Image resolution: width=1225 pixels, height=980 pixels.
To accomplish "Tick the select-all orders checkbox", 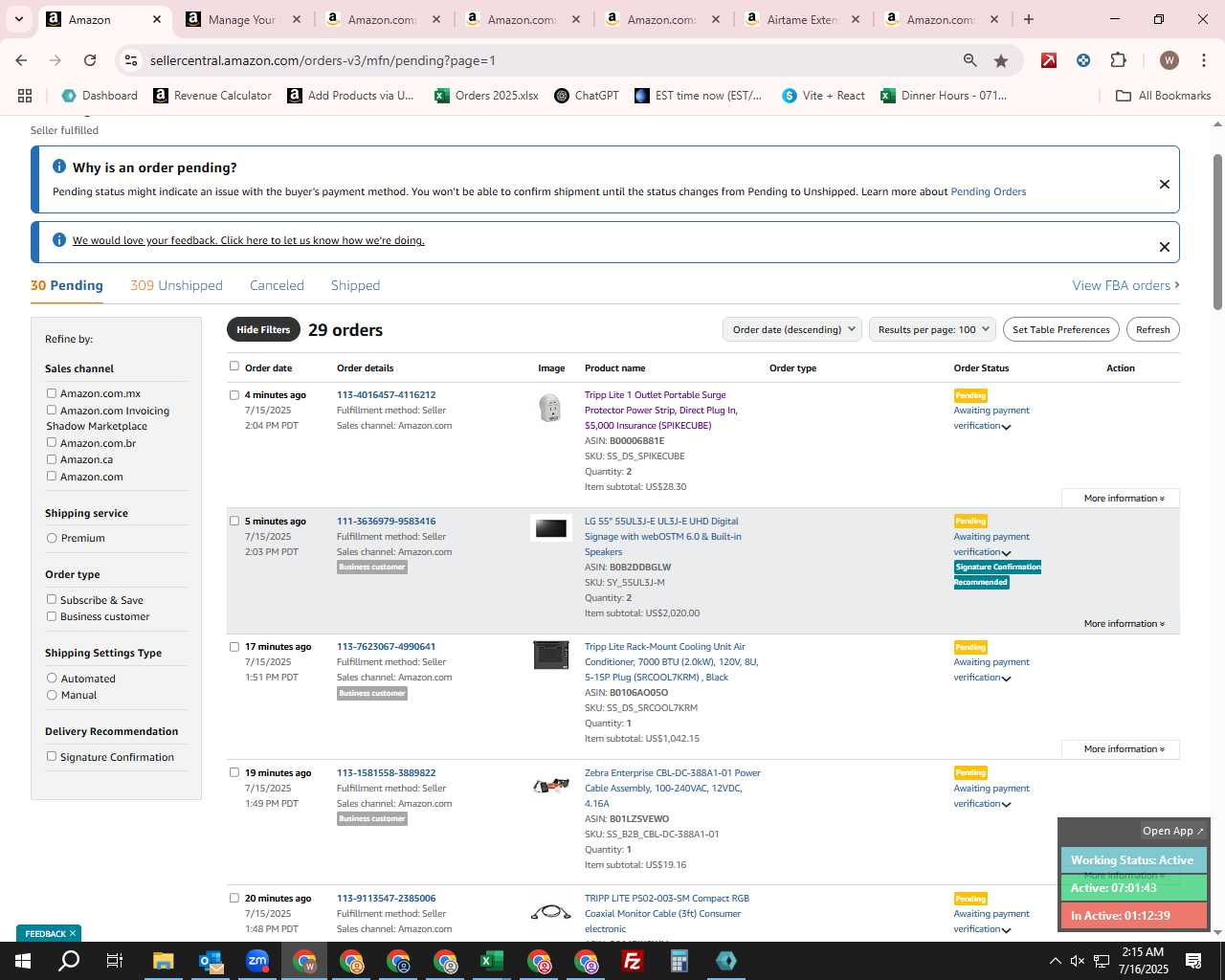I will click(x=234, y=366).
